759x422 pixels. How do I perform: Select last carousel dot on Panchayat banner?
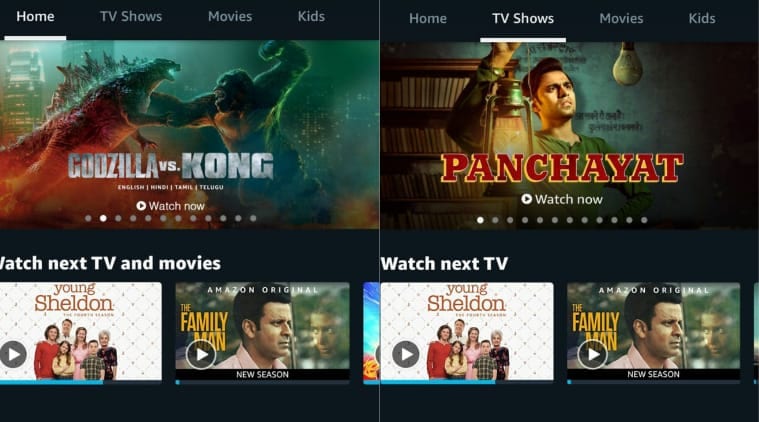(644, 220)
